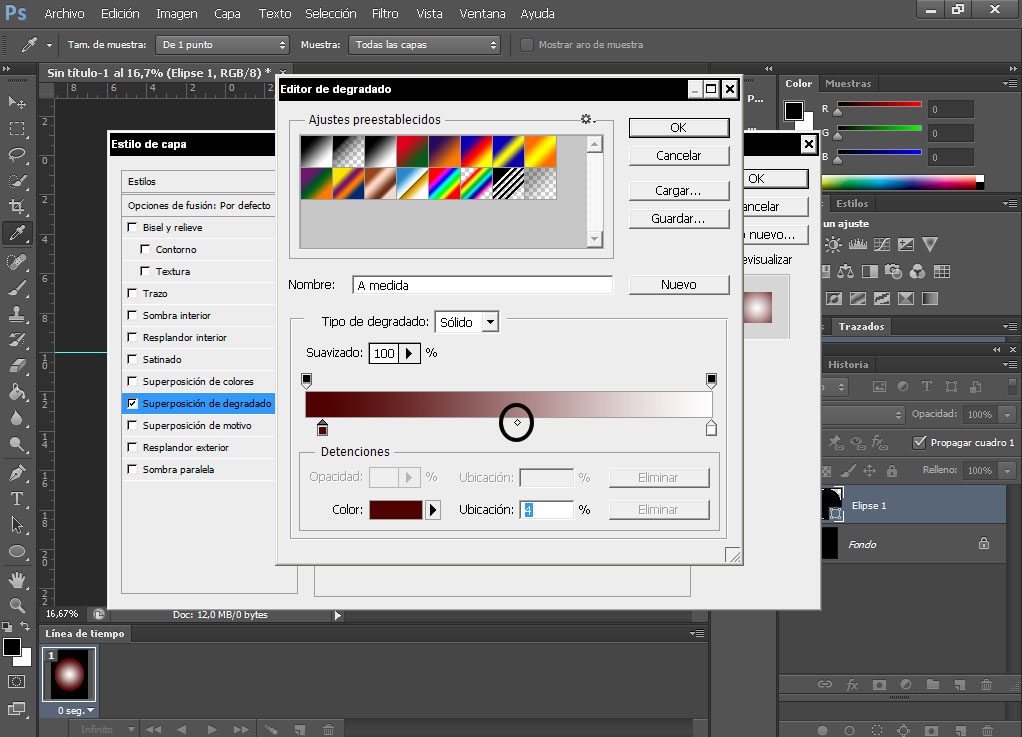Click the gear icon for gradient presets
The height and width of the screenshot is (737, 1022).
pos(587,119)
